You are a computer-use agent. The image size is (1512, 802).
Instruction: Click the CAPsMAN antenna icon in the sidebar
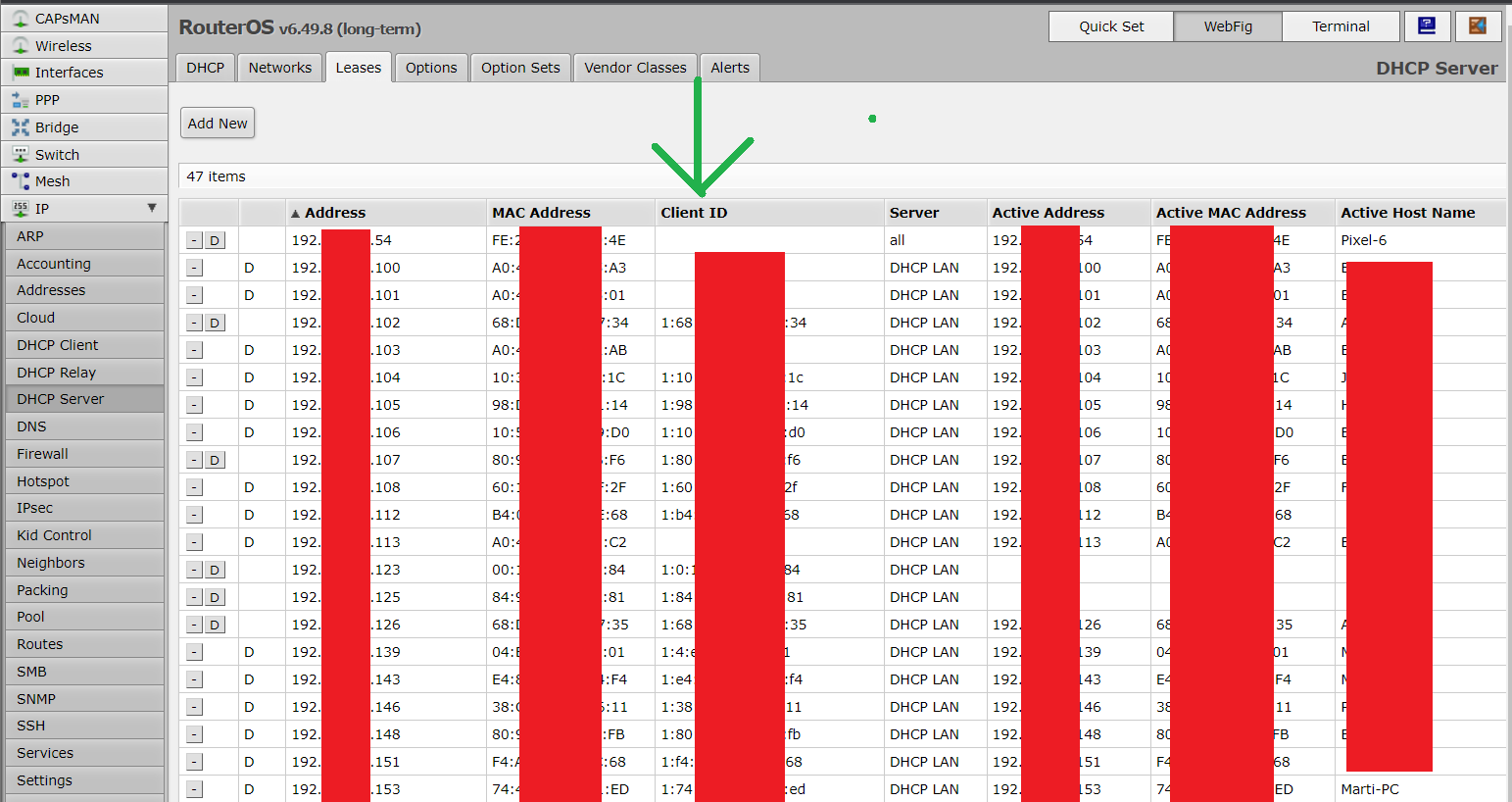pos(21,19)
